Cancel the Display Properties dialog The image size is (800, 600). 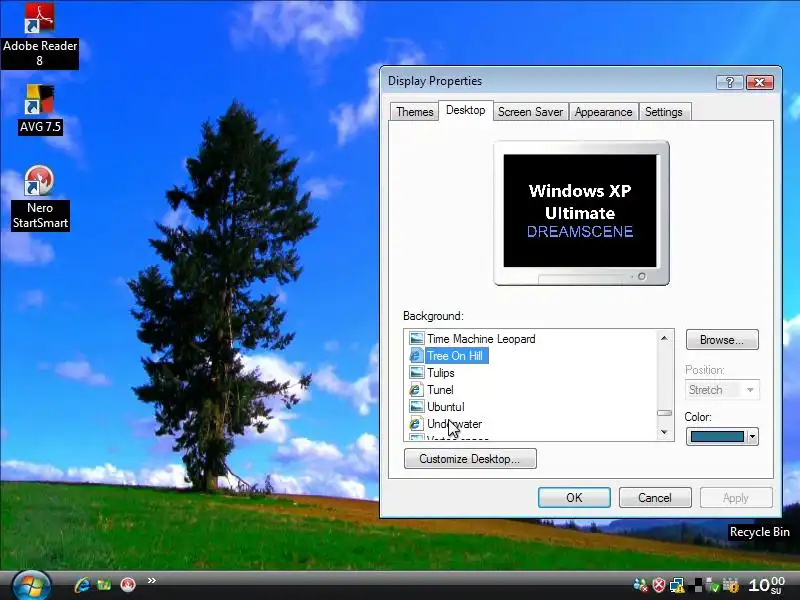[x=655, y=497]
